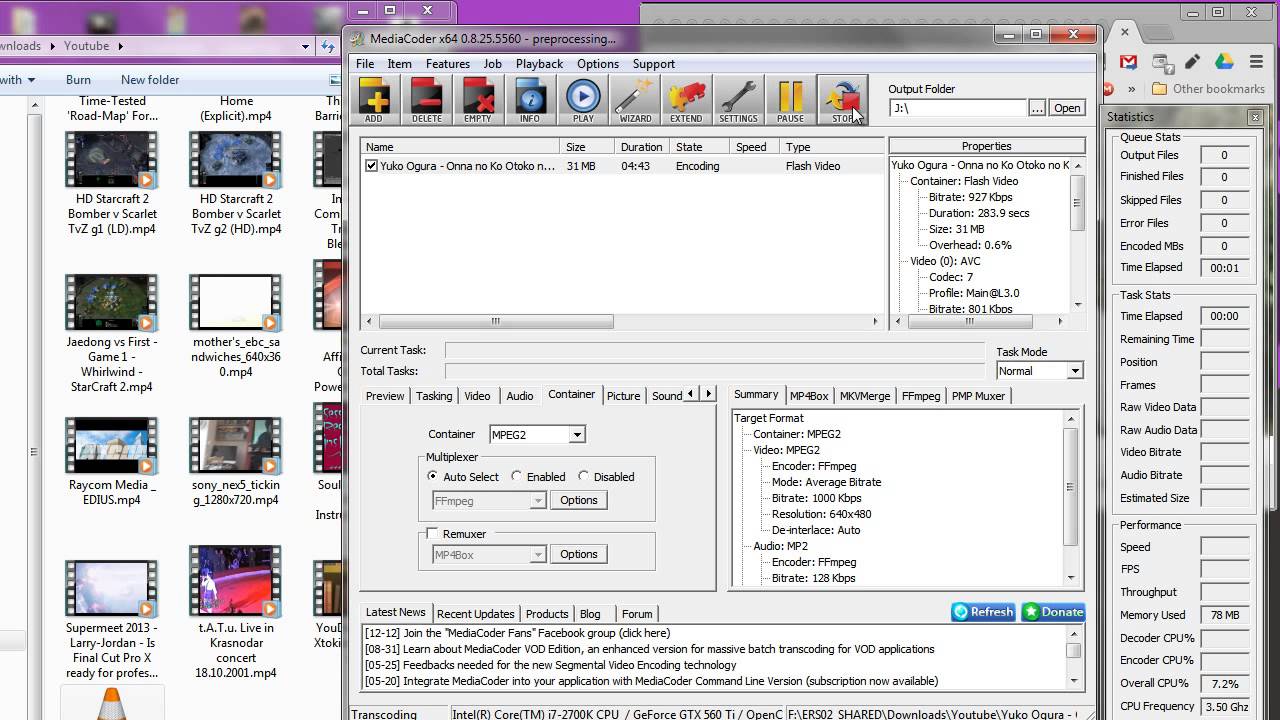The image size is (1280, 720).
Task: Switch to the MKVMerge tab
Action: [x=865, y=396]
